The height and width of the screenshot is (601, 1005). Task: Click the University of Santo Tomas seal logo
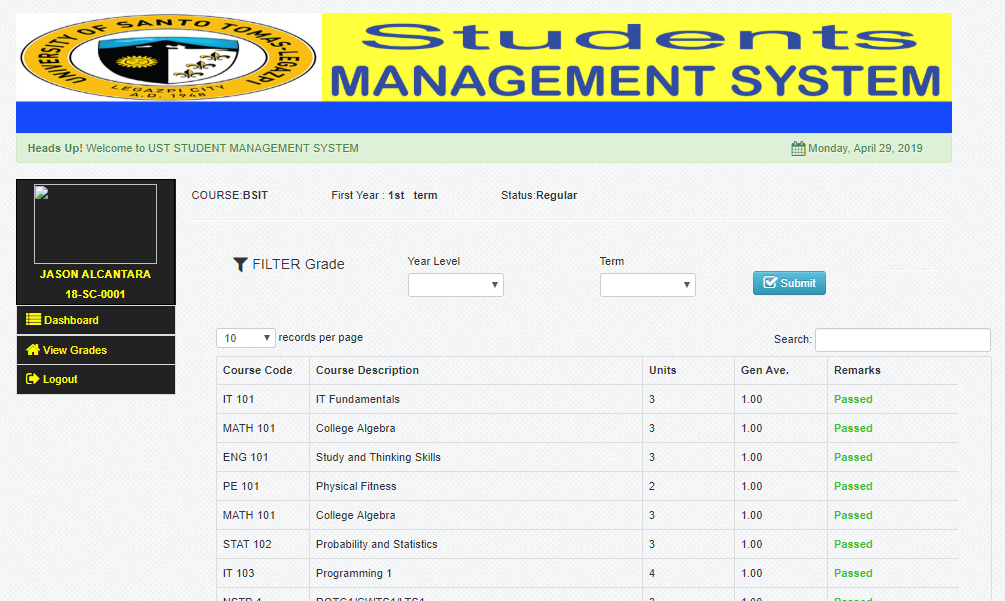tap(169, 58)
